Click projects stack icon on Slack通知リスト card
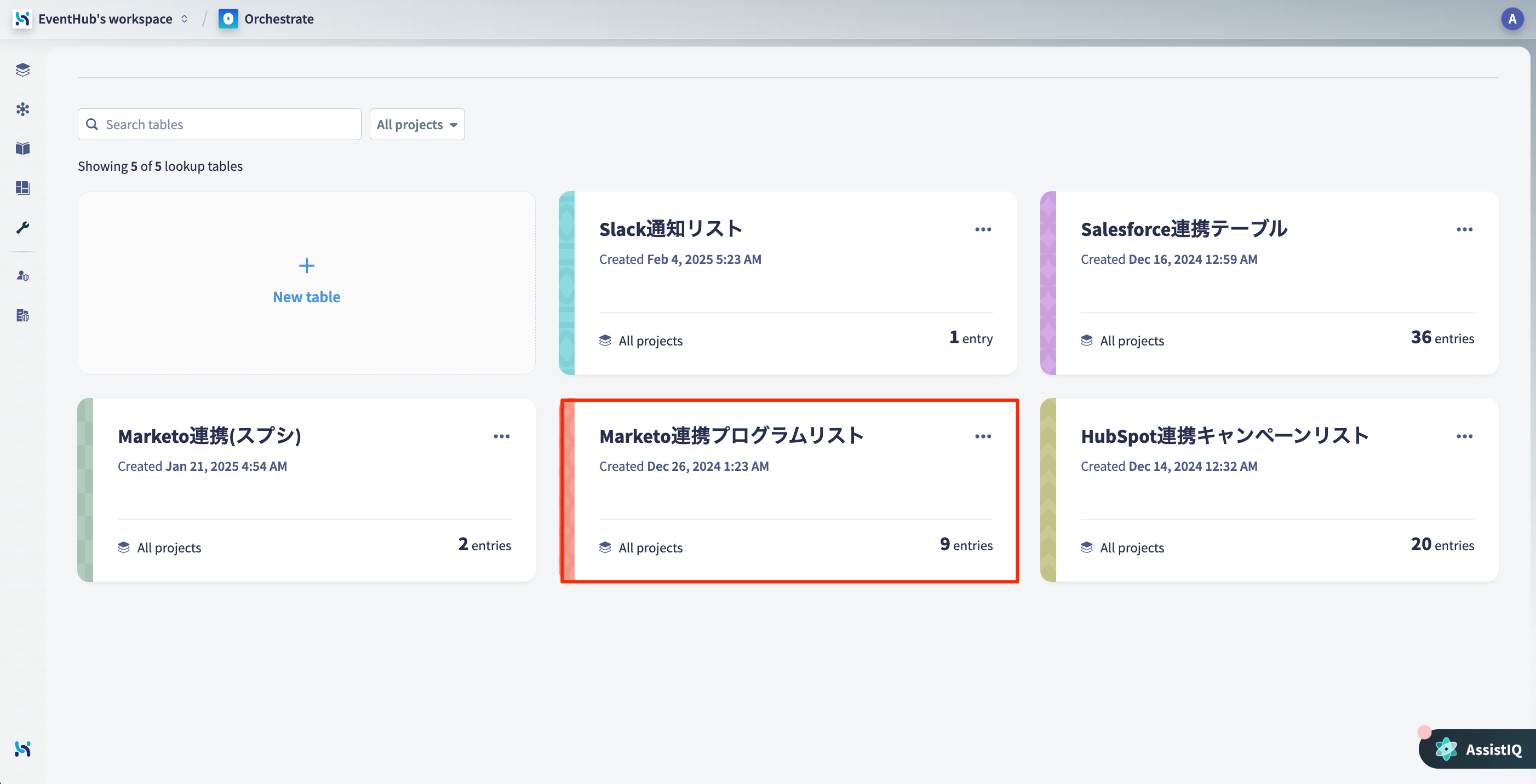Screen dimensions: 1536x784 605,340
